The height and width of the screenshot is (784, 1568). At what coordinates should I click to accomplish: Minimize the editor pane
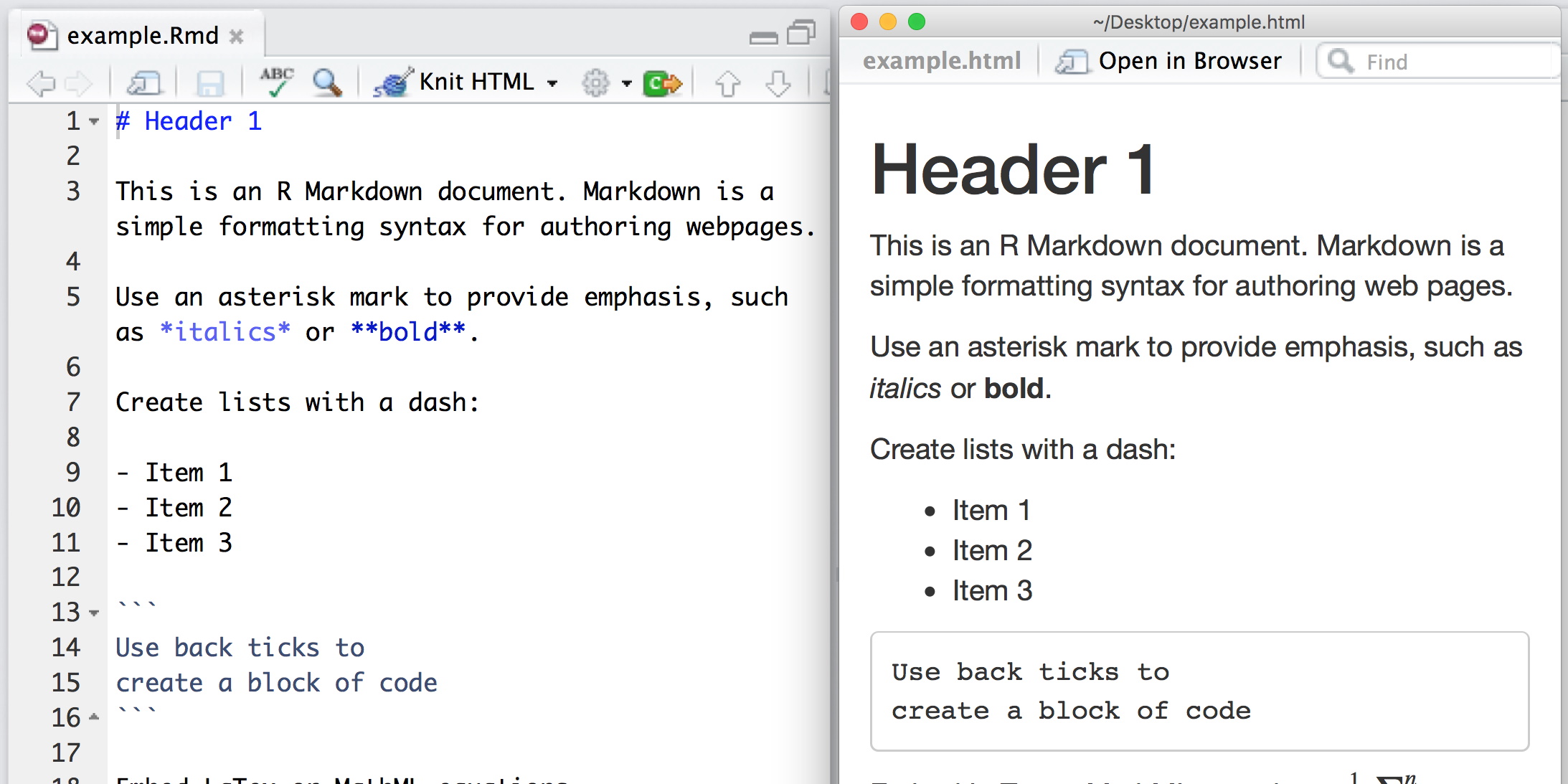coord(763,37)
